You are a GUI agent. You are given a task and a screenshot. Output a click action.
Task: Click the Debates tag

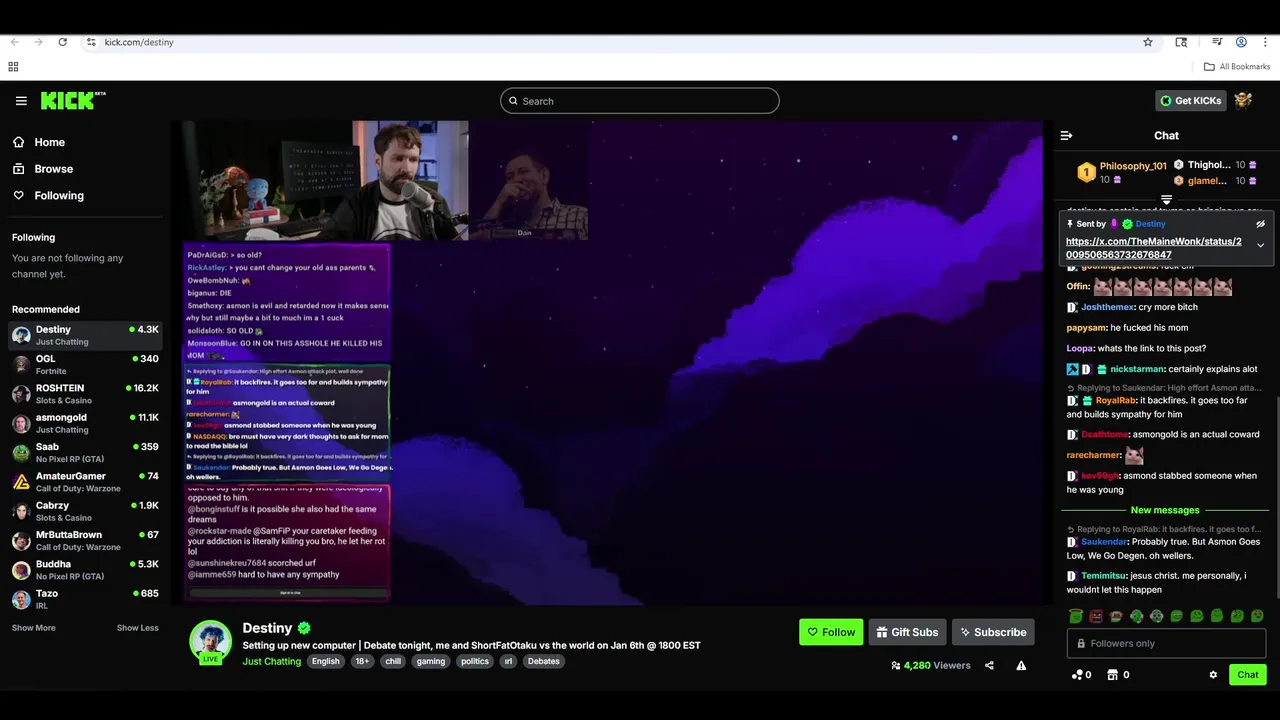click(x=544, y=661)
